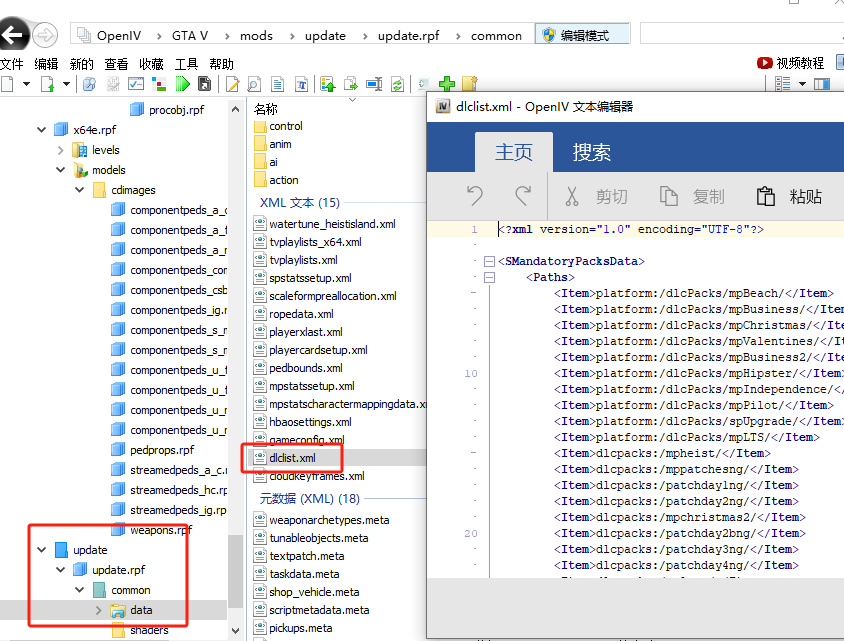The width and height of the screenshot is (844, 641).
Task: Open the 帮助 menu
Action: click(x=221, y=64)
